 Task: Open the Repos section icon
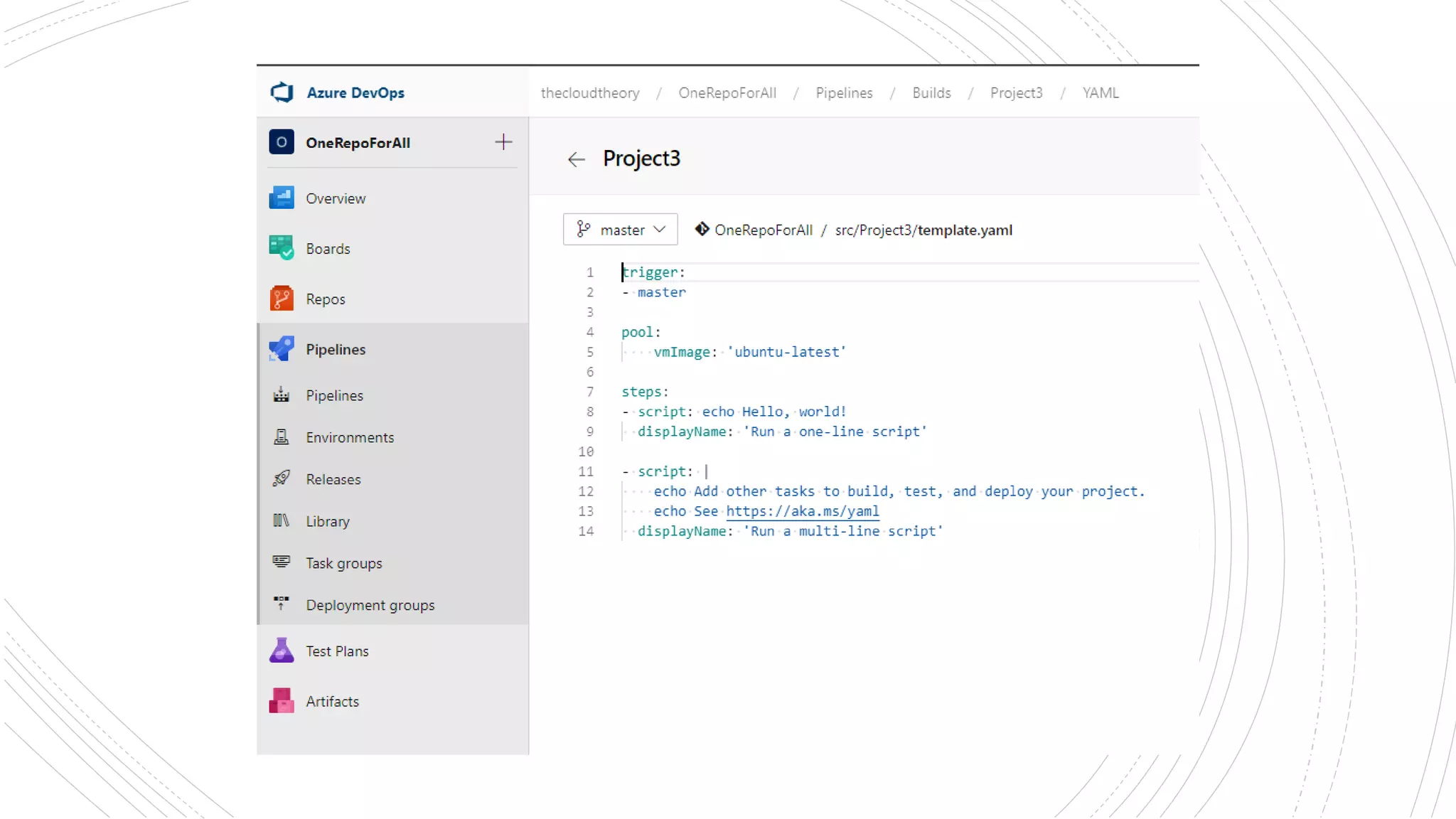[x=282, y=299]
